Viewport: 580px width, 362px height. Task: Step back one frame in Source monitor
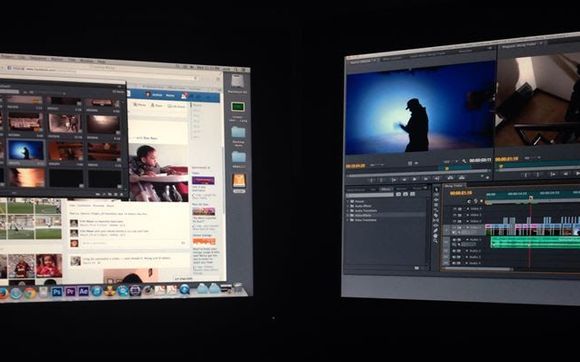[404, 180]
